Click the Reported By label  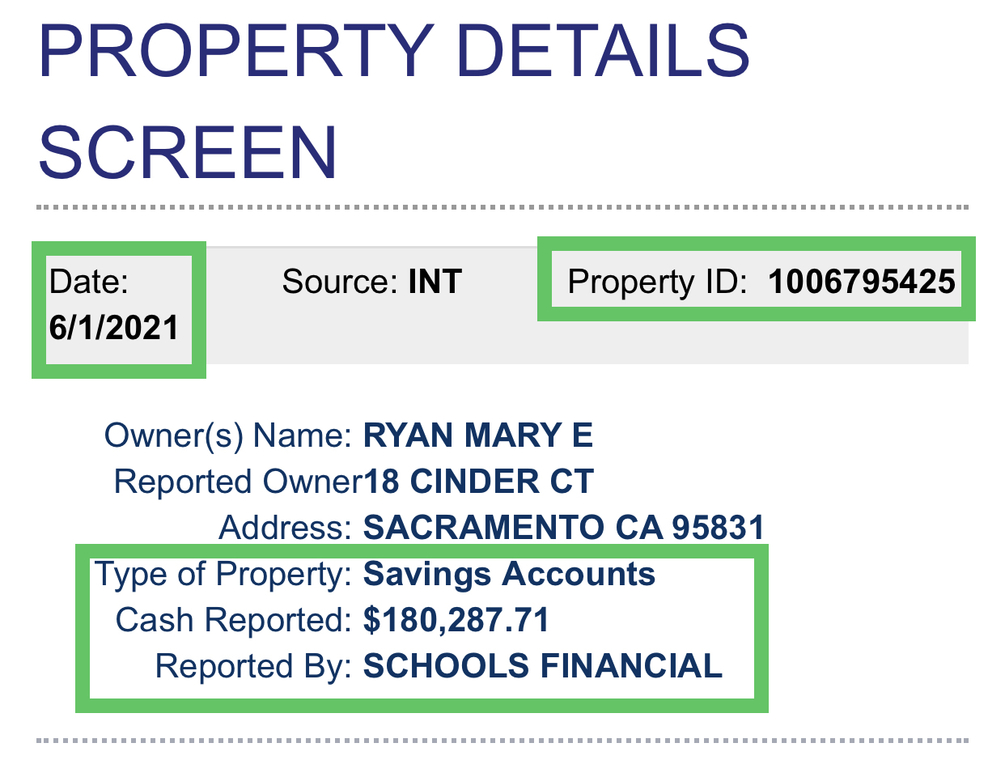[x=252, y=666]
